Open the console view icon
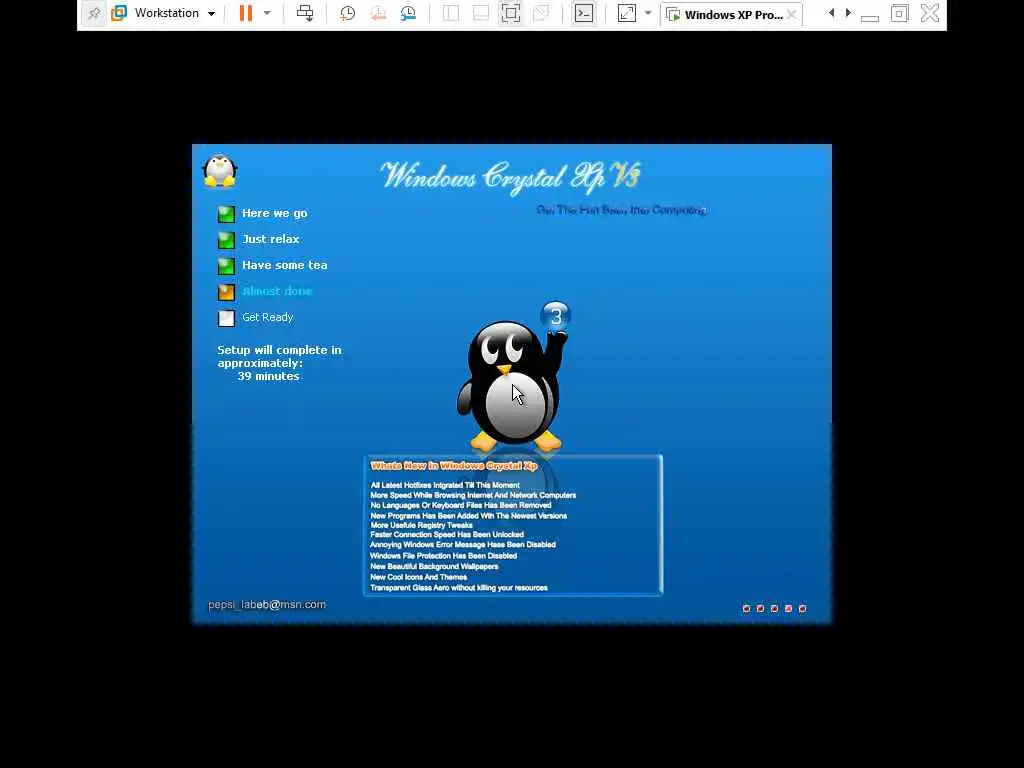The height and width of the screenshot is (768, 1024). (584, 13)
